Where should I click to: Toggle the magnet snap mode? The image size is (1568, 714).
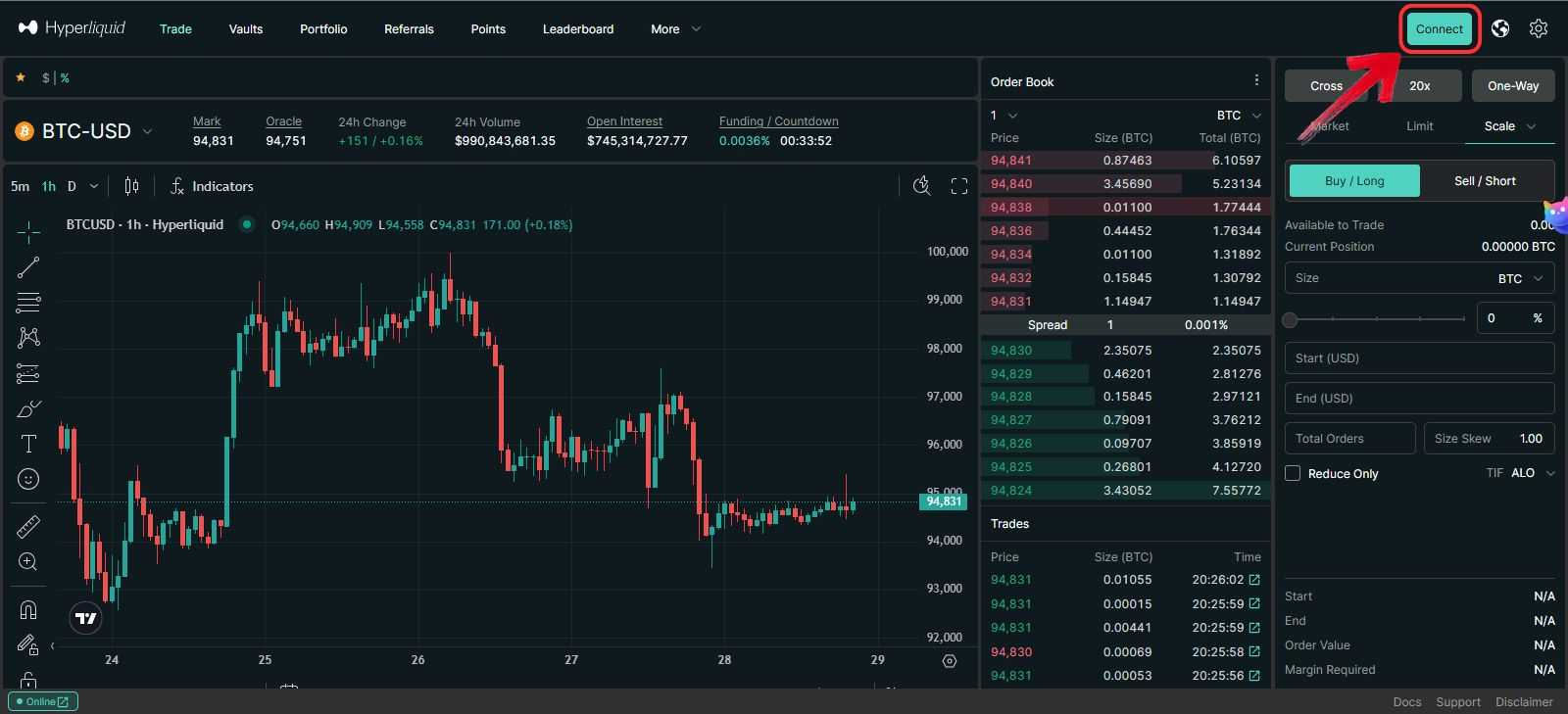(x=28, y=610)
